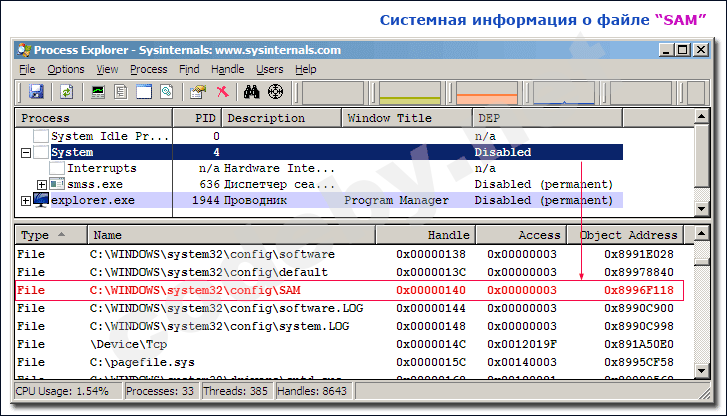Open the Process menu

[x=148, y=70]
